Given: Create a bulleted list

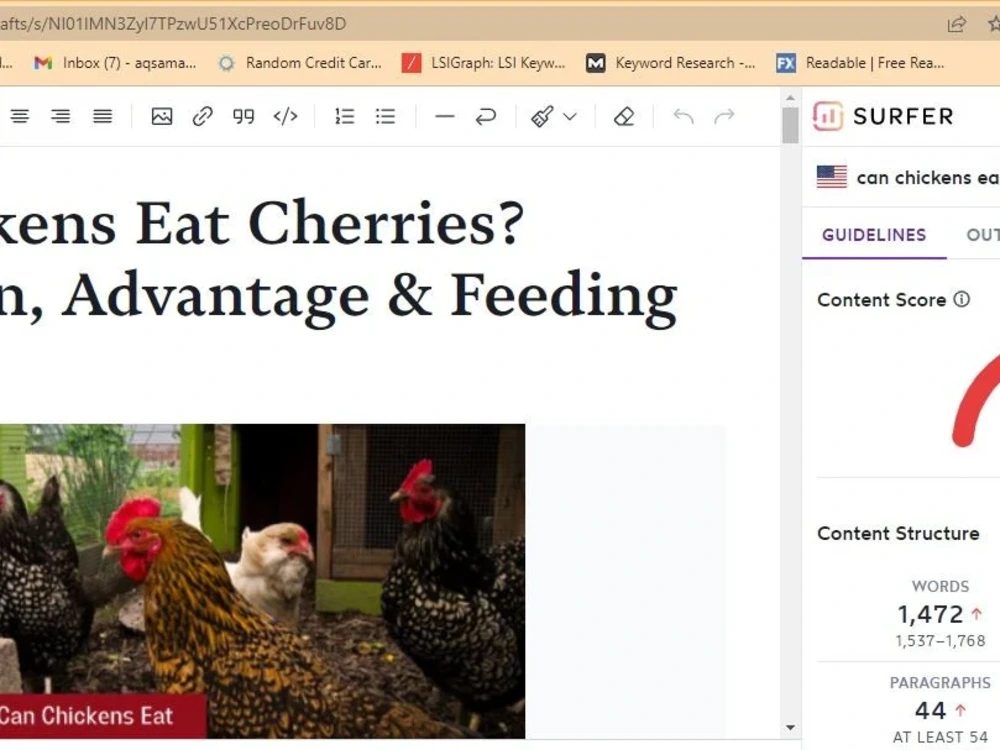Looking at the screenshot, I should click(x=386, y=116).
